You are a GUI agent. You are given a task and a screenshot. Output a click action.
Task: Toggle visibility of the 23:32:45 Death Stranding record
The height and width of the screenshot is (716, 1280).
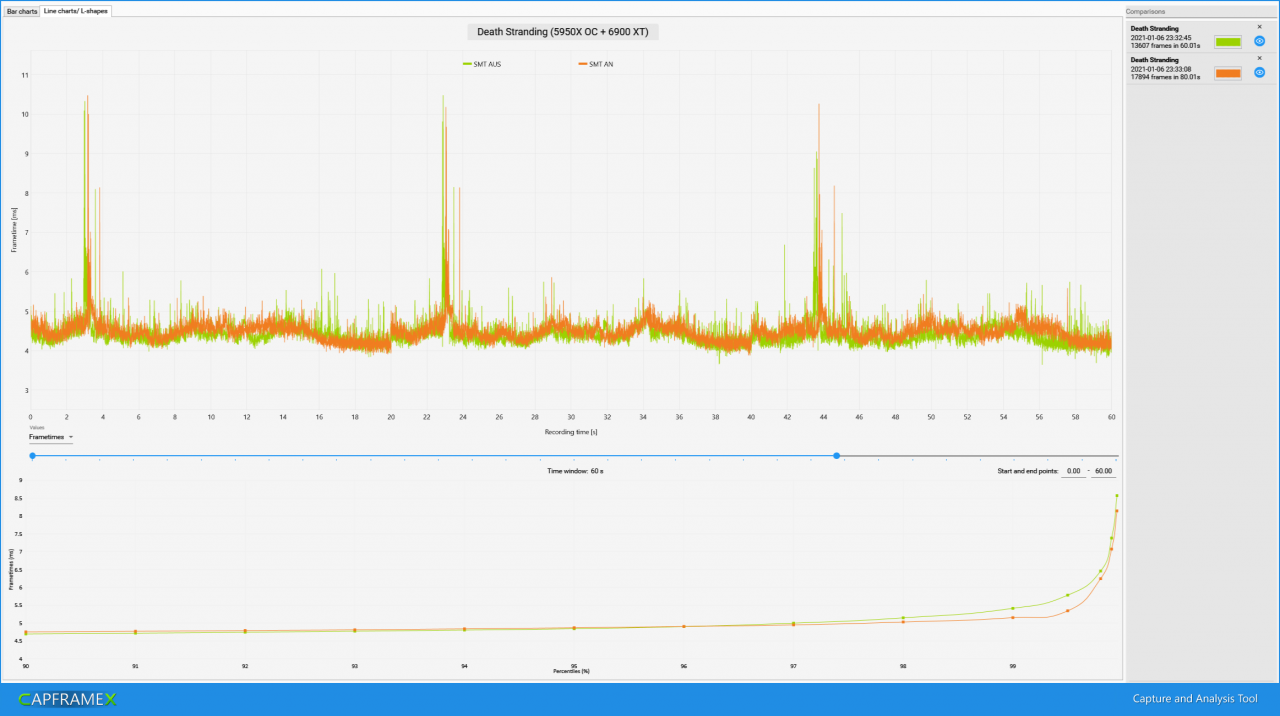point(1260,42)
